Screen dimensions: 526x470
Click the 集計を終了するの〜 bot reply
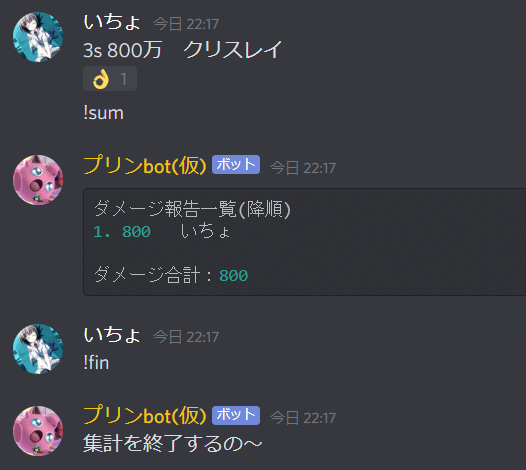tap(172, 443)
